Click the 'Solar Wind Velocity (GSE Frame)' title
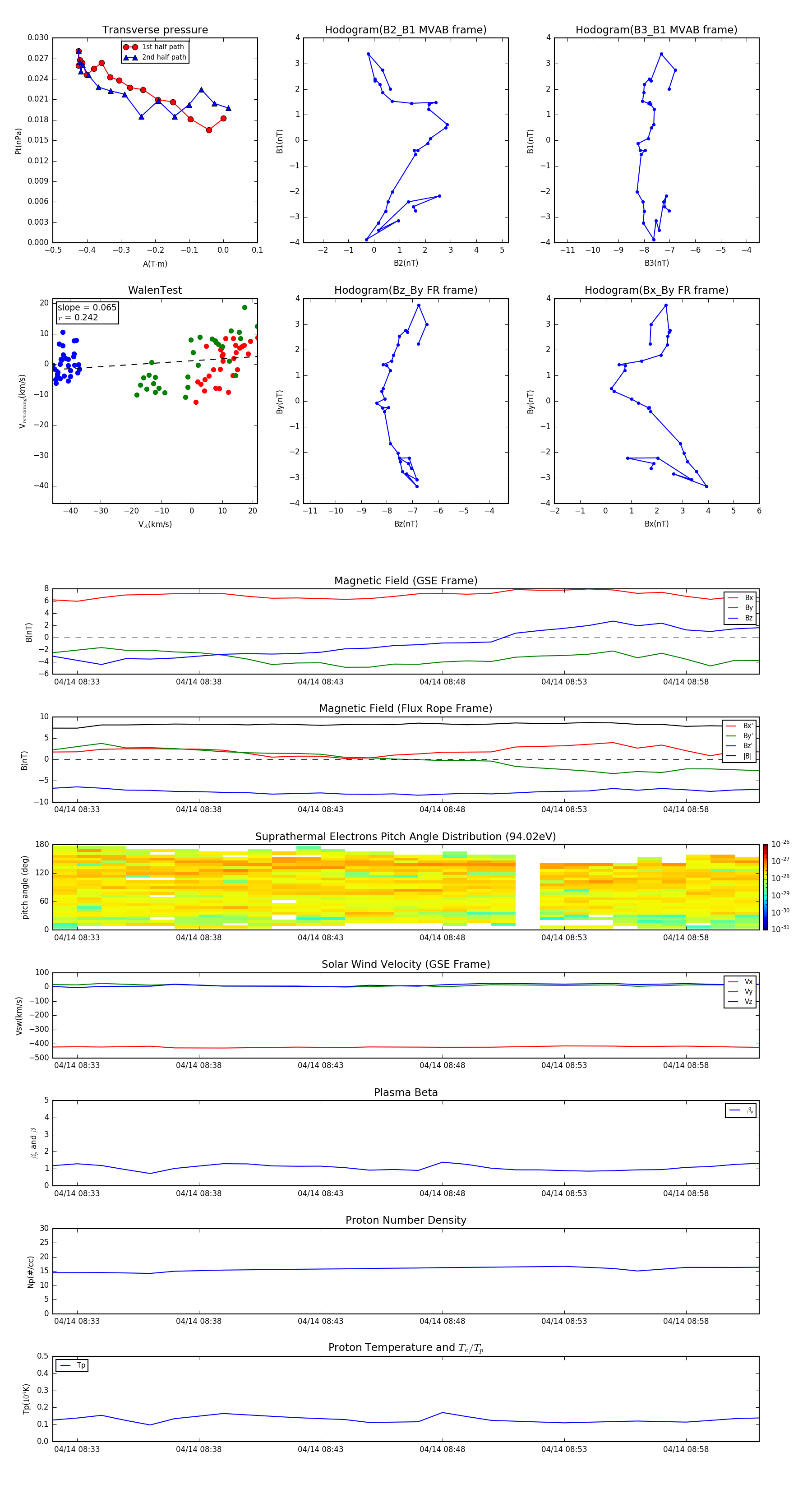812x1489 pixels. point(406,965)
